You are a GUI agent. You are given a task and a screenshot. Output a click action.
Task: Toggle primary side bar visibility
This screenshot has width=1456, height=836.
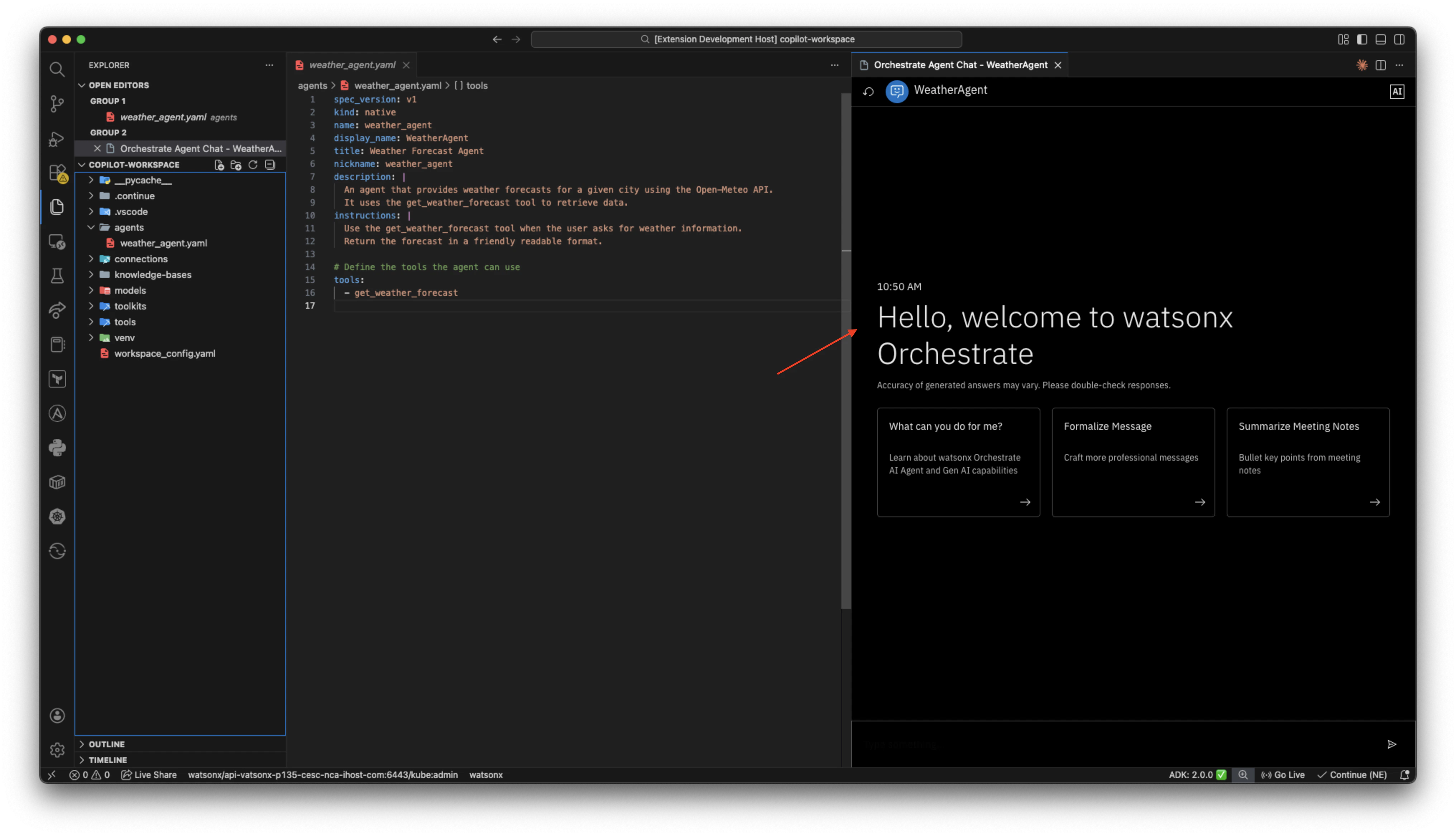point(1362,39)
